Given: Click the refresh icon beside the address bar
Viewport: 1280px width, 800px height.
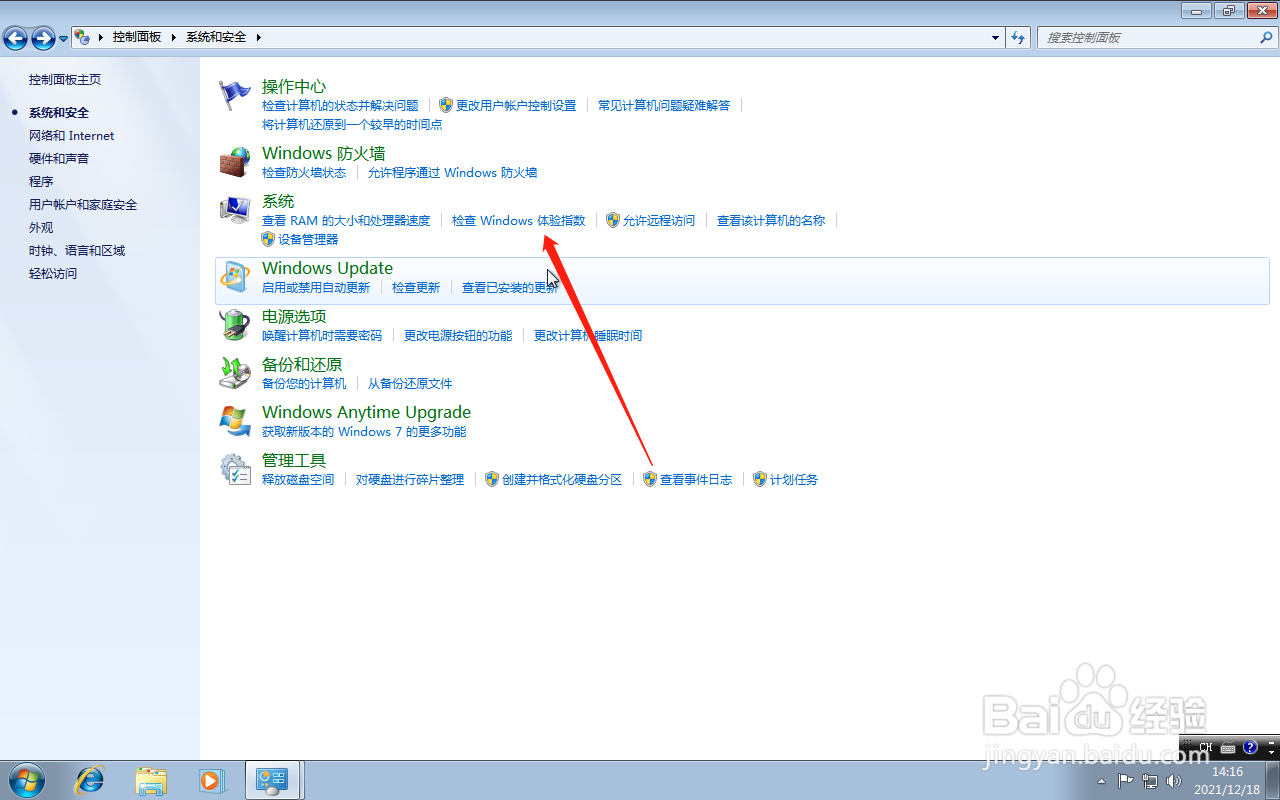Looking at the screenshot, I should [x=1019, y=37].
